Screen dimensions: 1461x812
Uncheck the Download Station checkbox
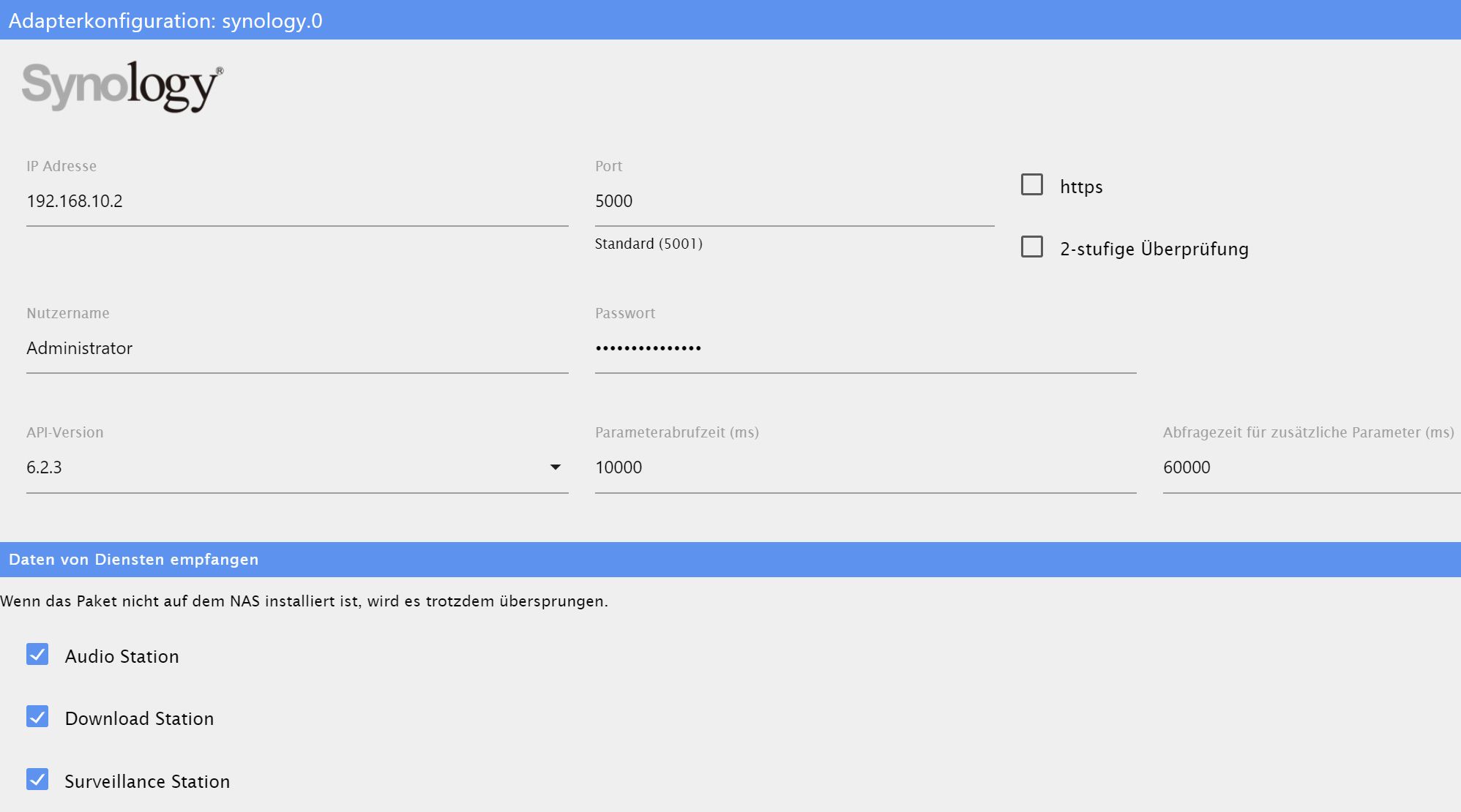pos(37,716)
